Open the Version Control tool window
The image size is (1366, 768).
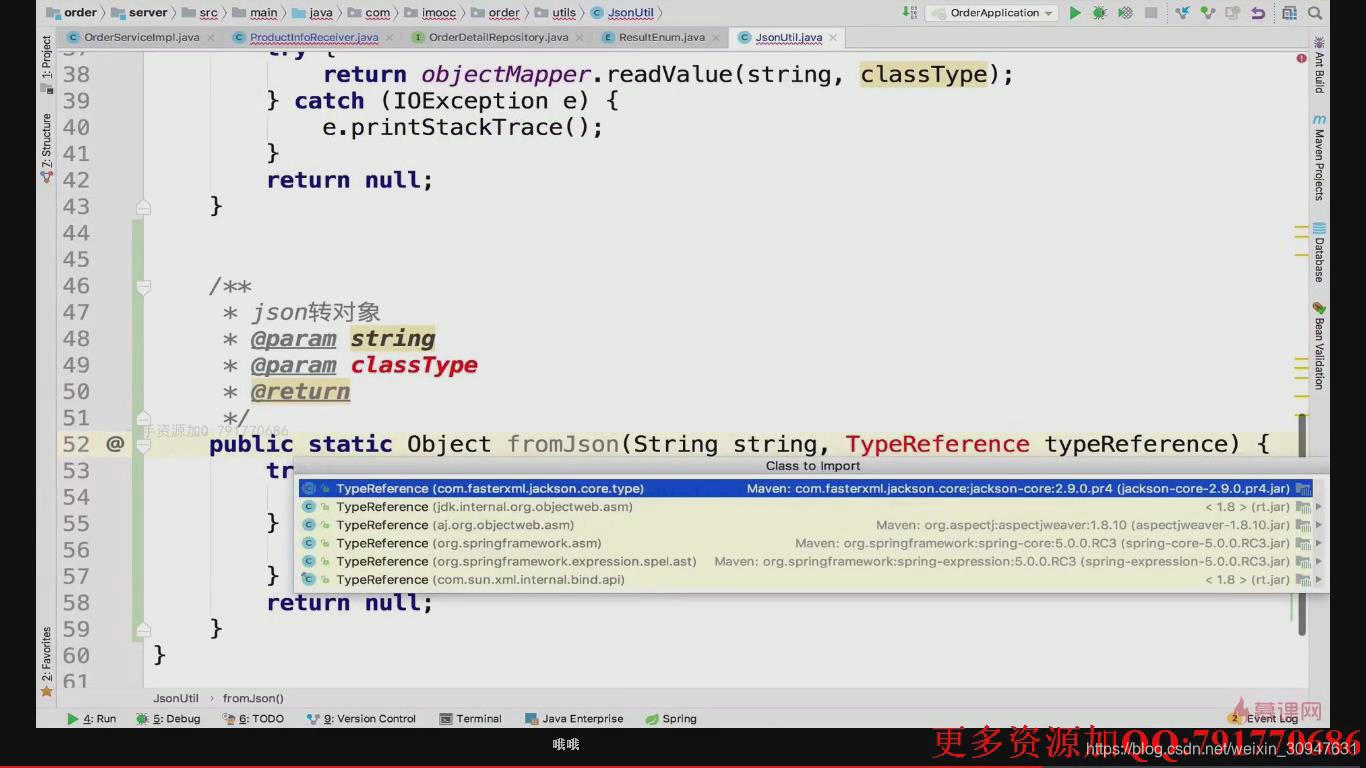click(361, 718)
